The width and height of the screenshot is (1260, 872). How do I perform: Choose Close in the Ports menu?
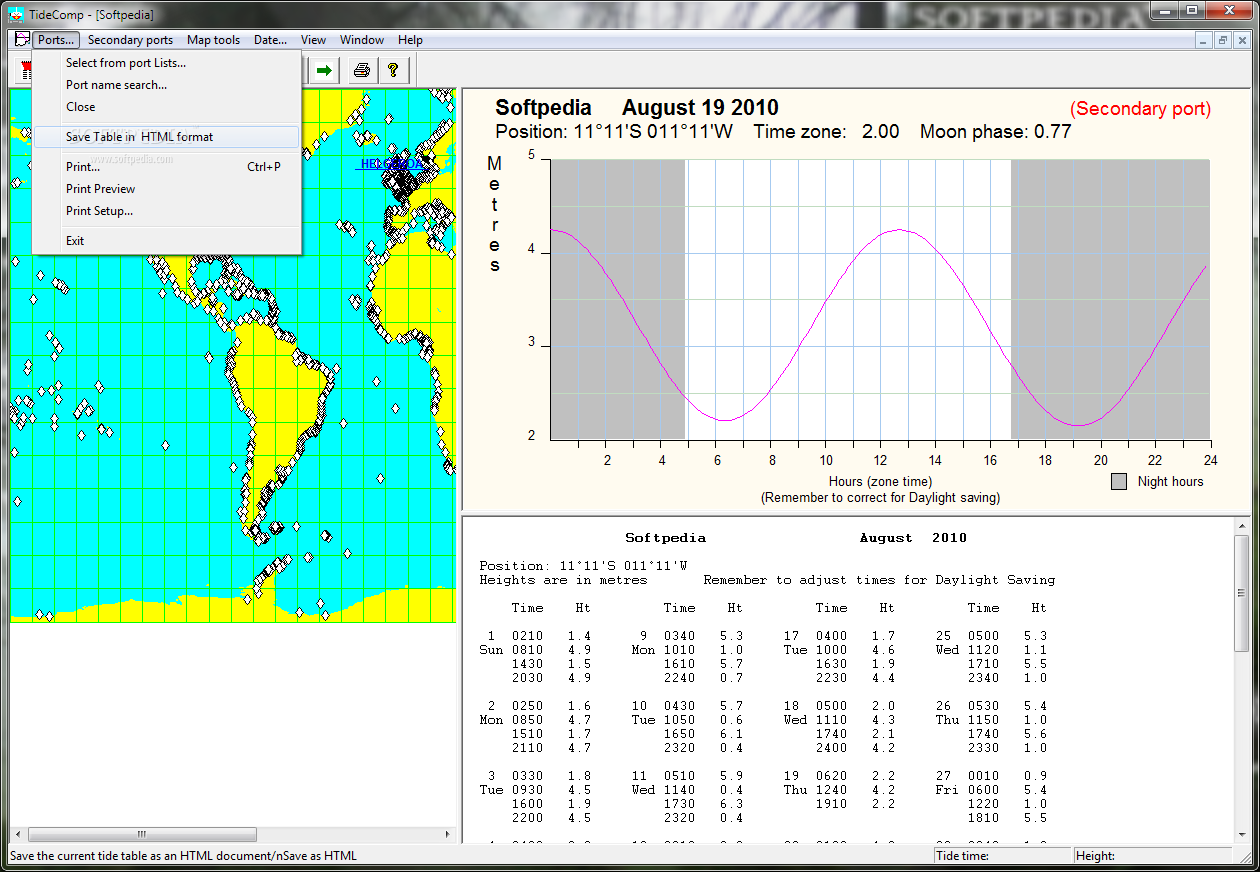[167, 107]
